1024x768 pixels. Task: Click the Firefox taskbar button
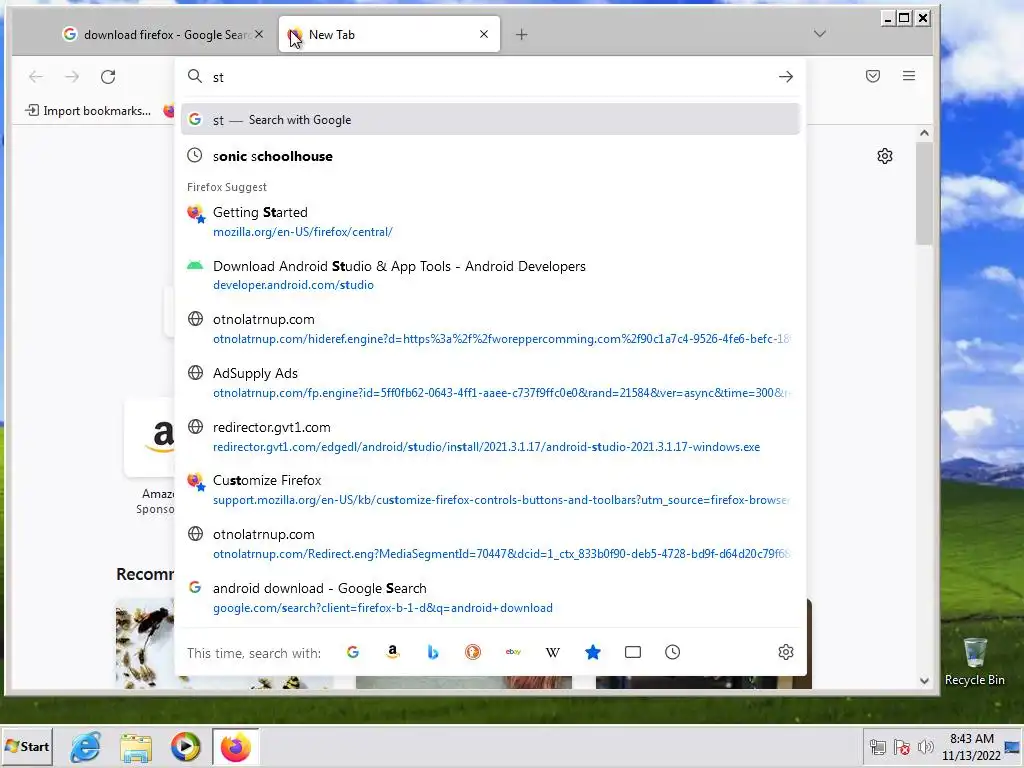click(236, 747)
